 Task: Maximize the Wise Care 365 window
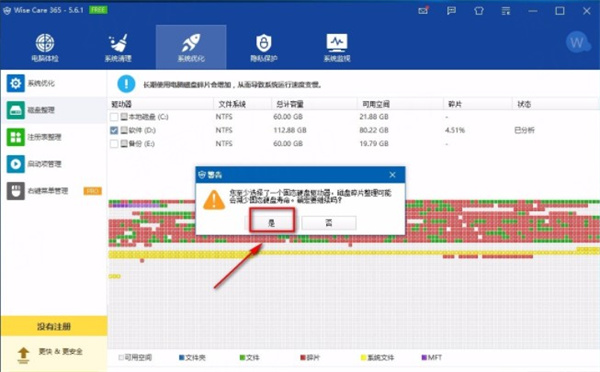click(x=560, y=11)
